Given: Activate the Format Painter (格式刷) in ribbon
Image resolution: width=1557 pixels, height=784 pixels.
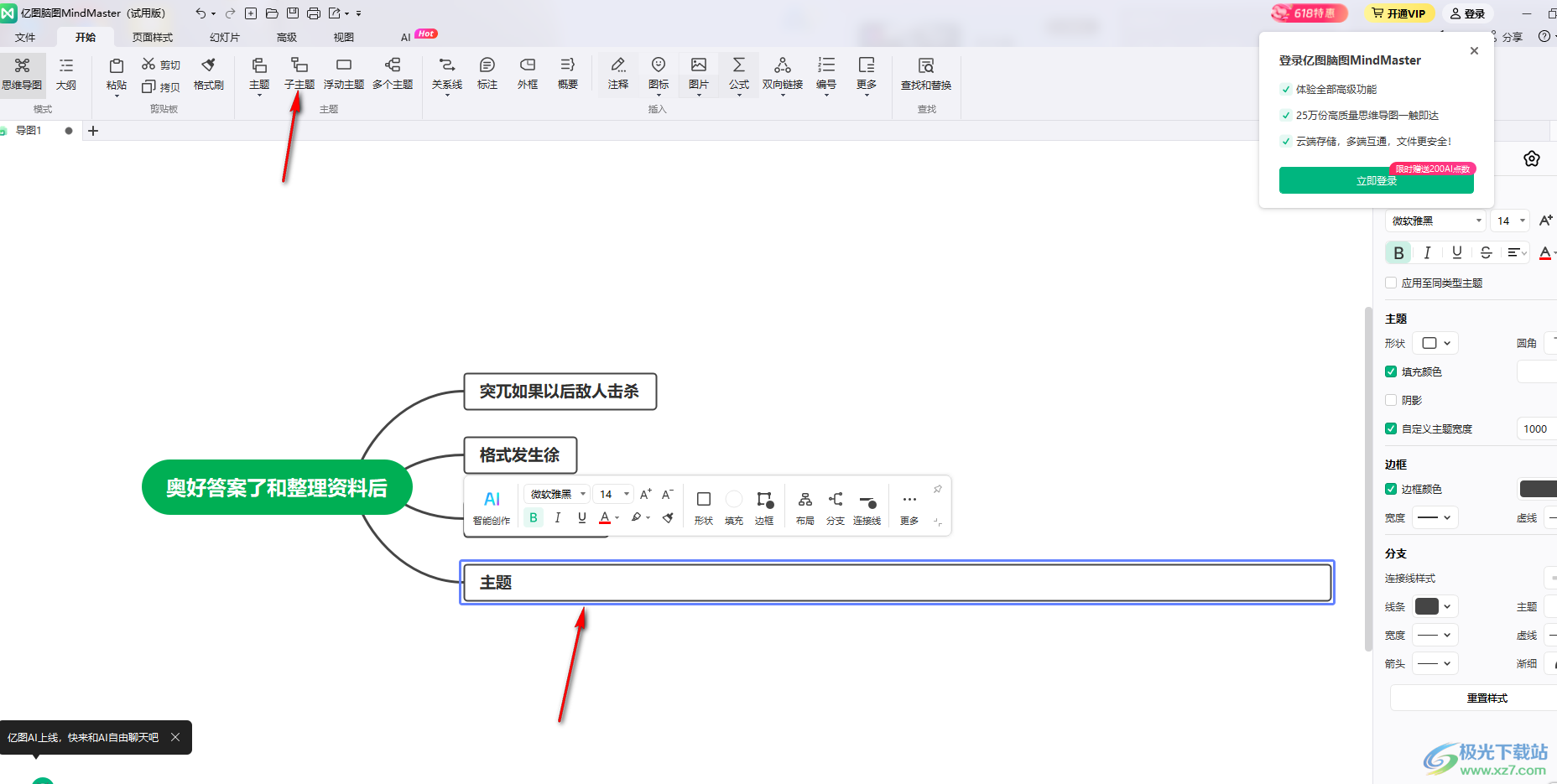Looking at the screenshot, I should pos(209,74).
